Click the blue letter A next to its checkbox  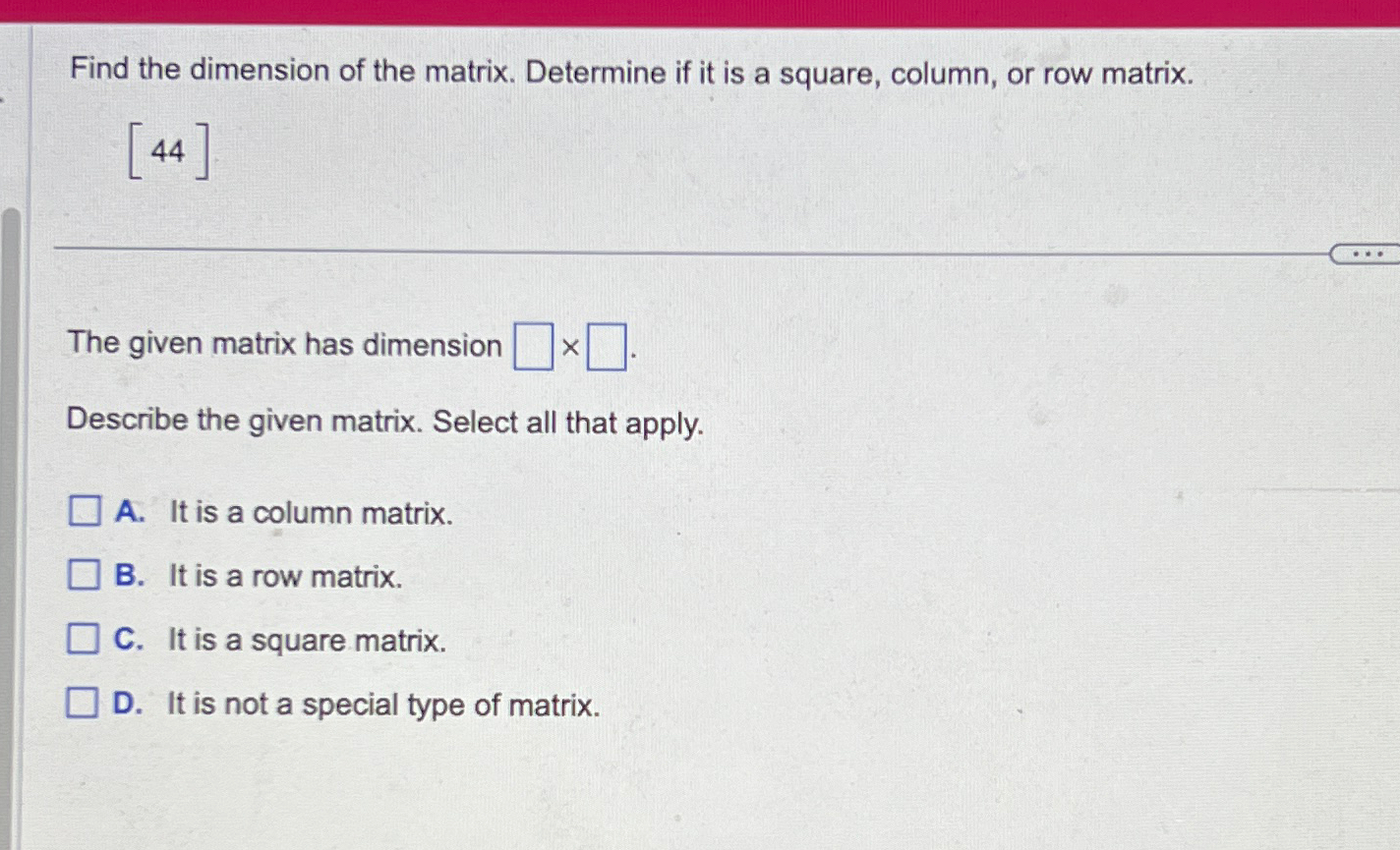[x=129, y=512]
